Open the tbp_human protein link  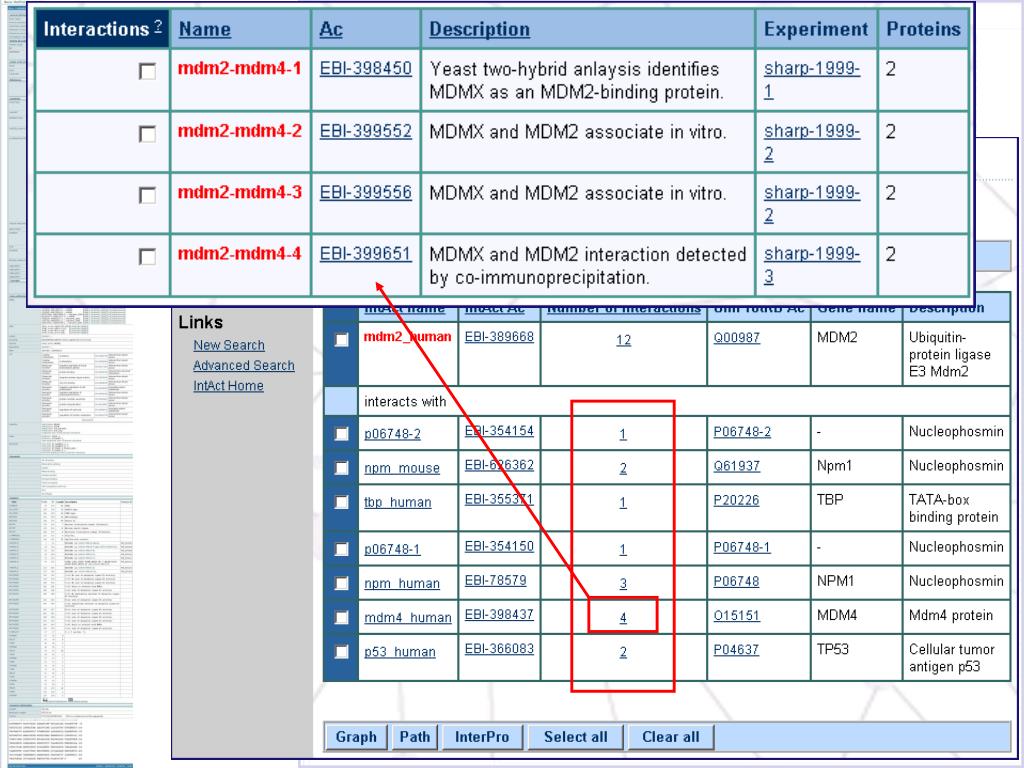(x=398, y=502)
